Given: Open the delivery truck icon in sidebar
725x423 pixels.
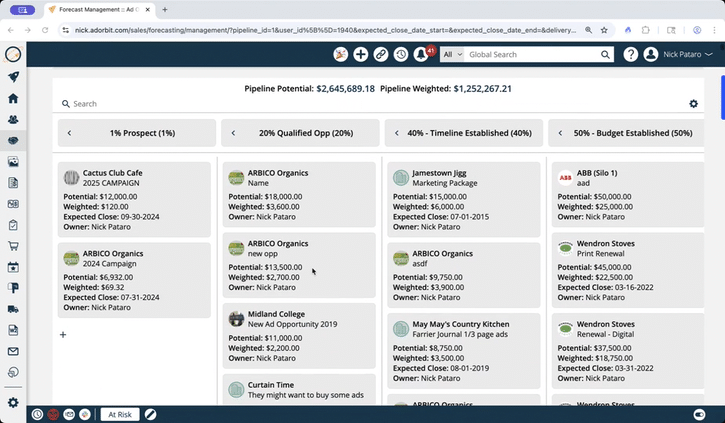Looking at the screenshot, I should click(13, 309).
